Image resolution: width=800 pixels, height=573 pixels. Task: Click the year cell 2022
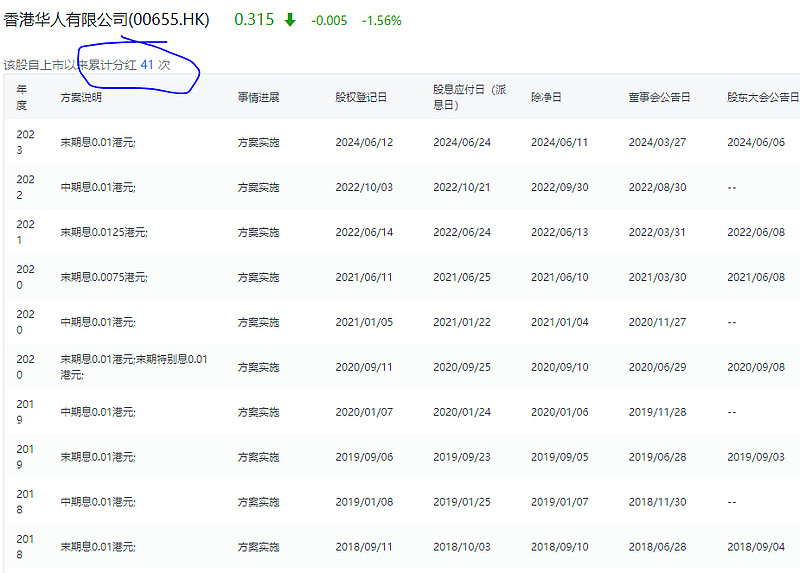pyautogui.click(x=25, y=187)
